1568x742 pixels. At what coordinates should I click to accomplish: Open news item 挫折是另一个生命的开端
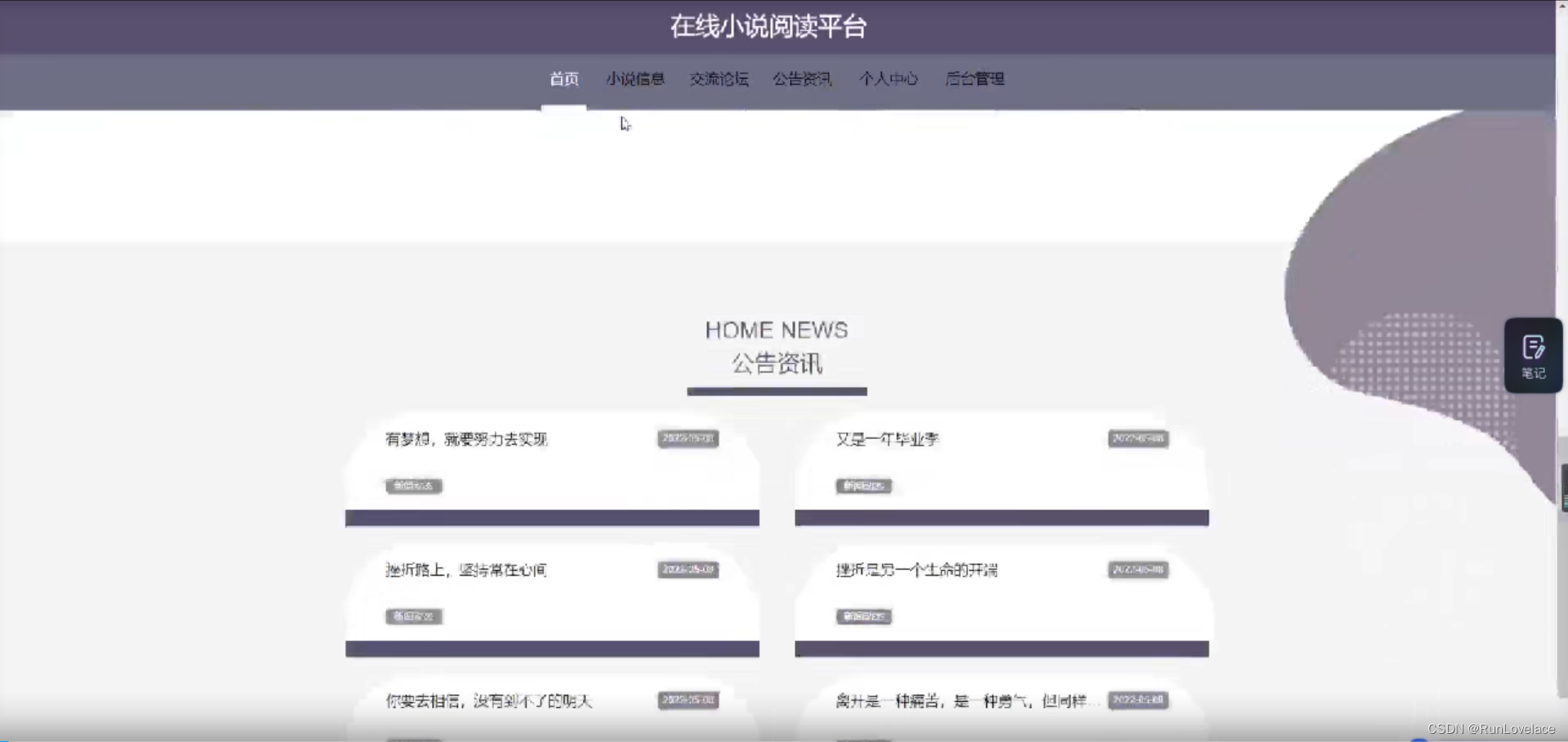(916, 570)
